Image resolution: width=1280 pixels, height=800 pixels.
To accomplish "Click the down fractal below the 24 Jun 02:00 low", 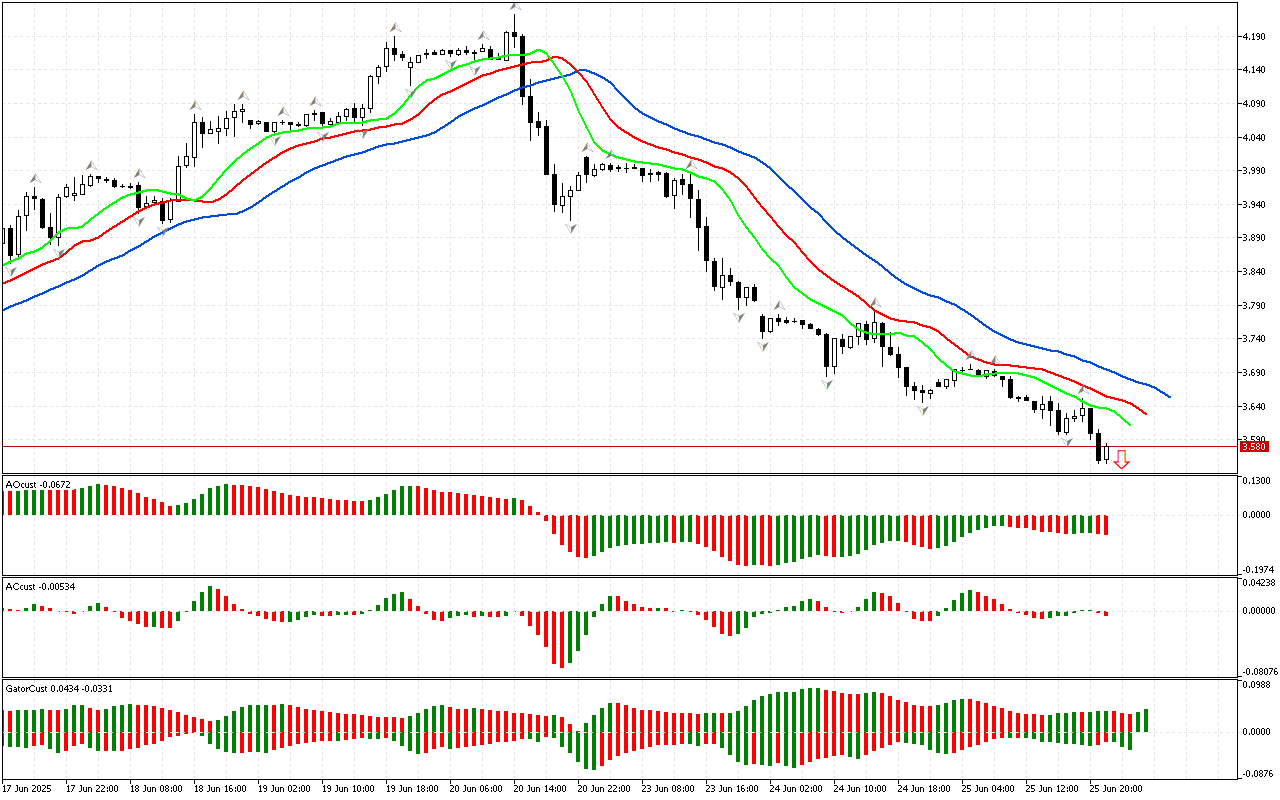I will point(828,383).
